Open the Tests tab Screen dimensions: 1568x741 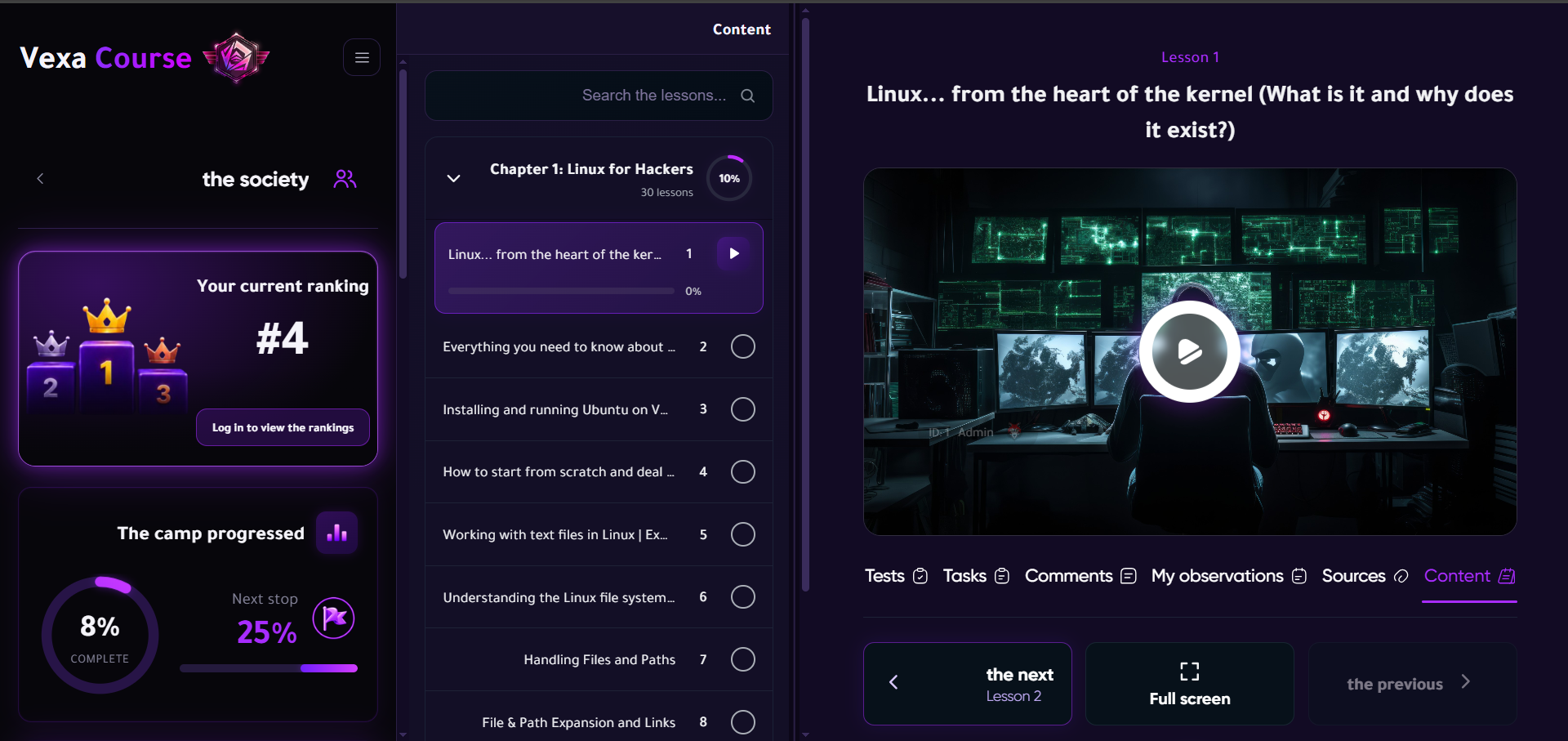[896, 576]
